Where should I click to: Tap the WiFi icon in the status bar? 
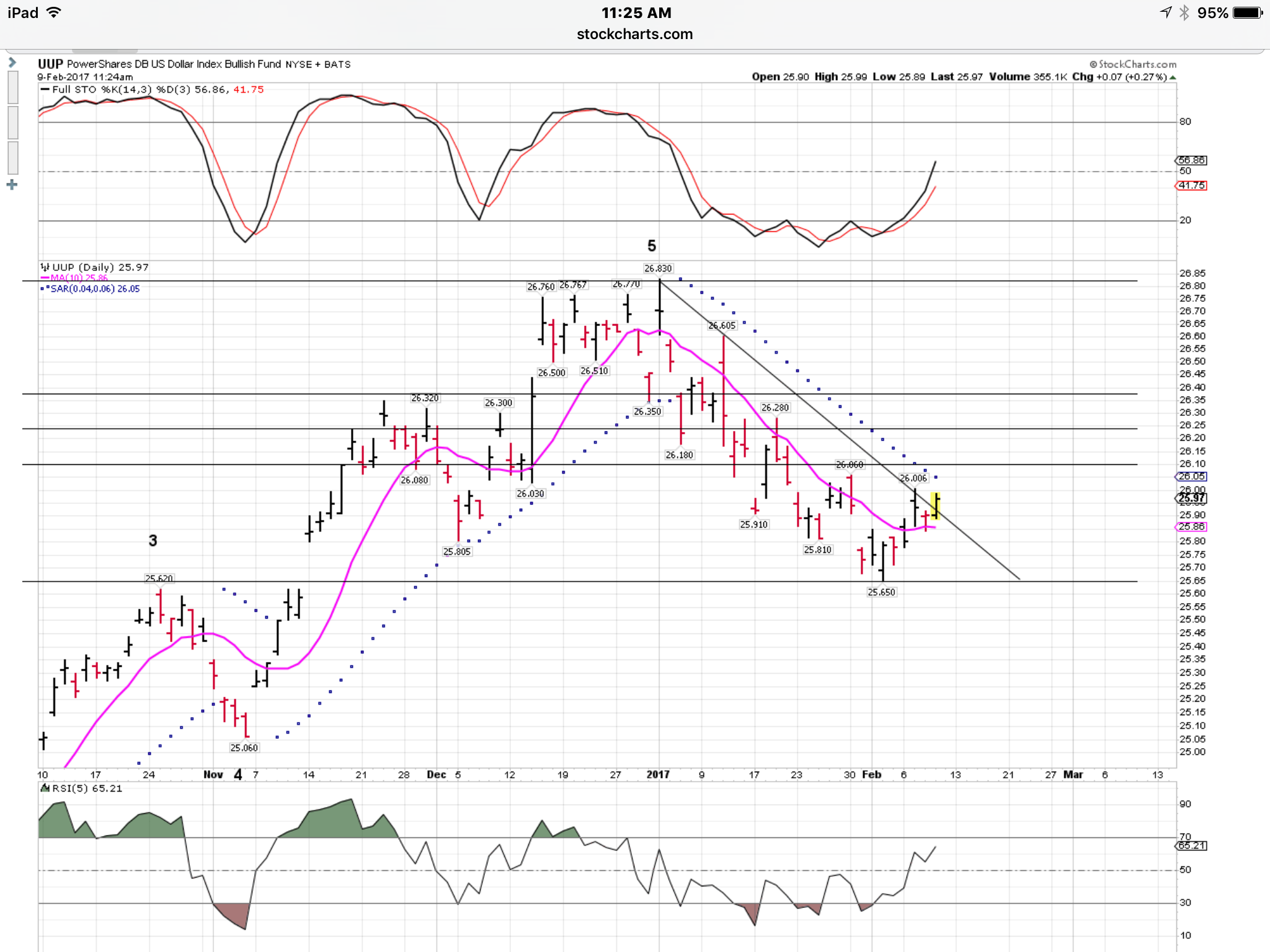point(55,12)
